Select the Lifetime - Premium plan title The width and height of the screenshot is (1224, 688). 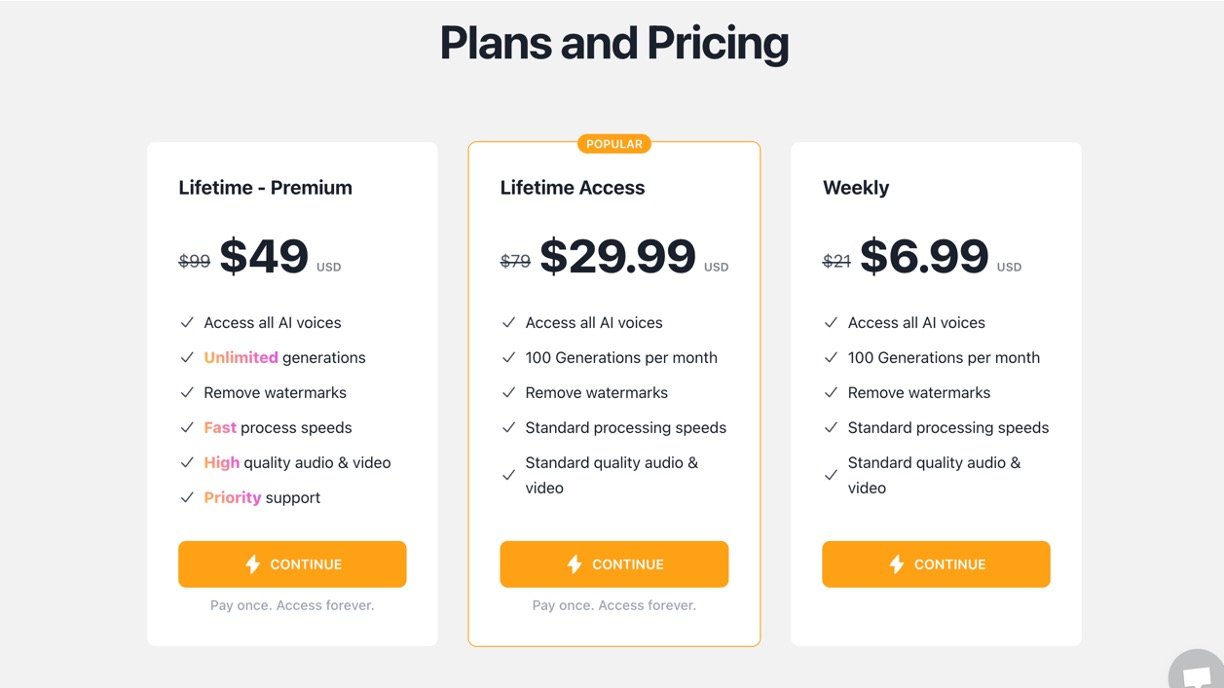(x=265, y=188)
